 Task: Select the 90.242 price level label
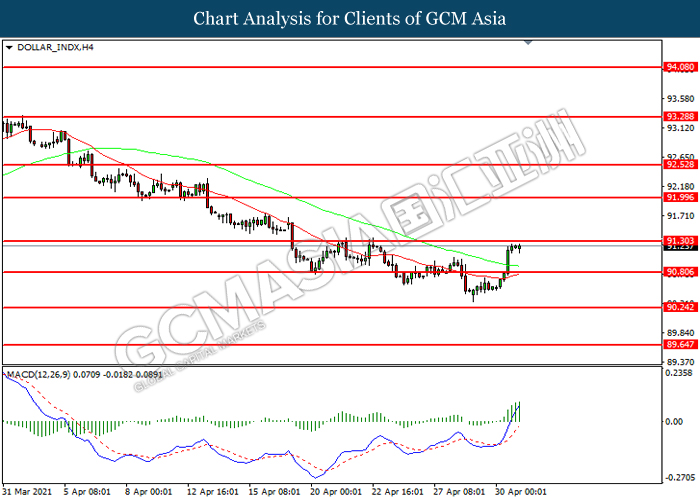pos(680,307)
